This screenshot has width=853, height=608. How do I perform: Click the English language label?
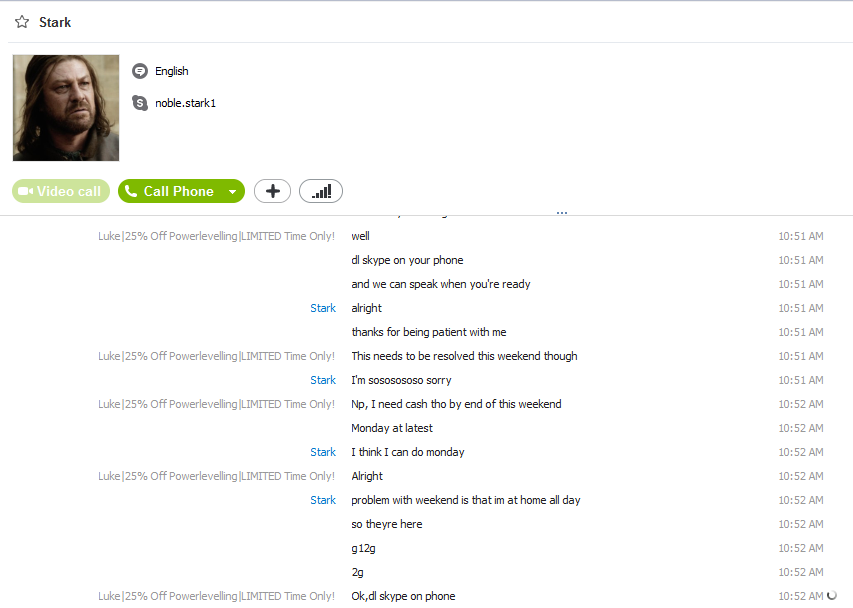click(x=172, y=71)
